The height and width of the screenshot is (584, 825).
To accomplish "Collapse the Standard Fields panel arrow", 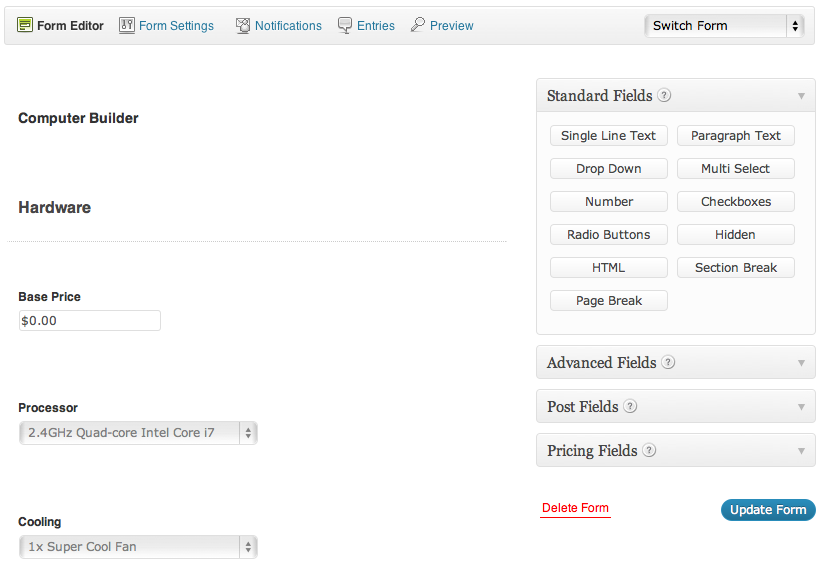I will click(801, 96).
